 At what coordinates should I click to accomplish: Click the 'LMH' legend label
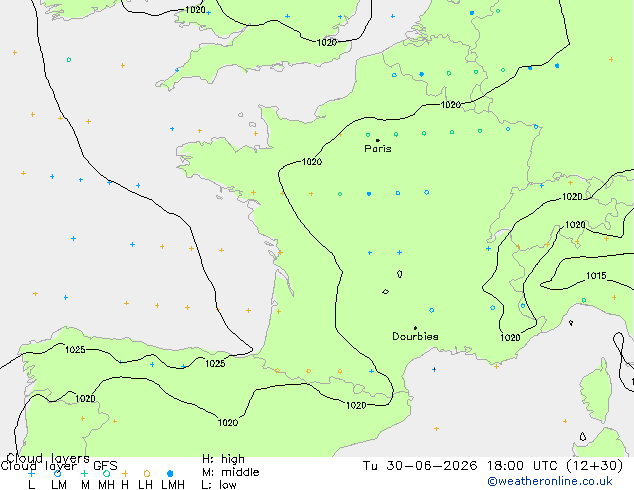173,485
